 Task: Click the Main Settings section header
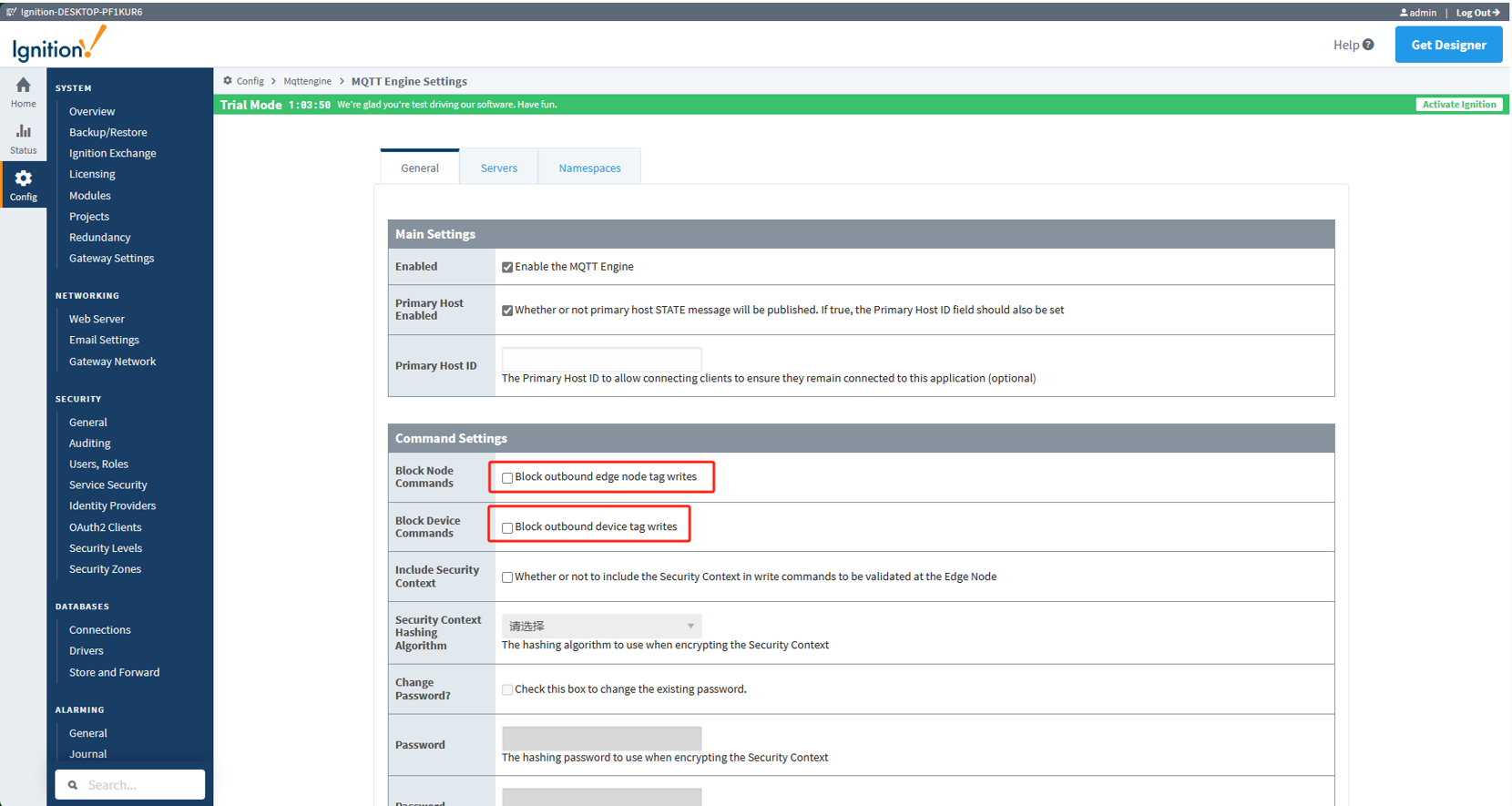coord(861,234)
